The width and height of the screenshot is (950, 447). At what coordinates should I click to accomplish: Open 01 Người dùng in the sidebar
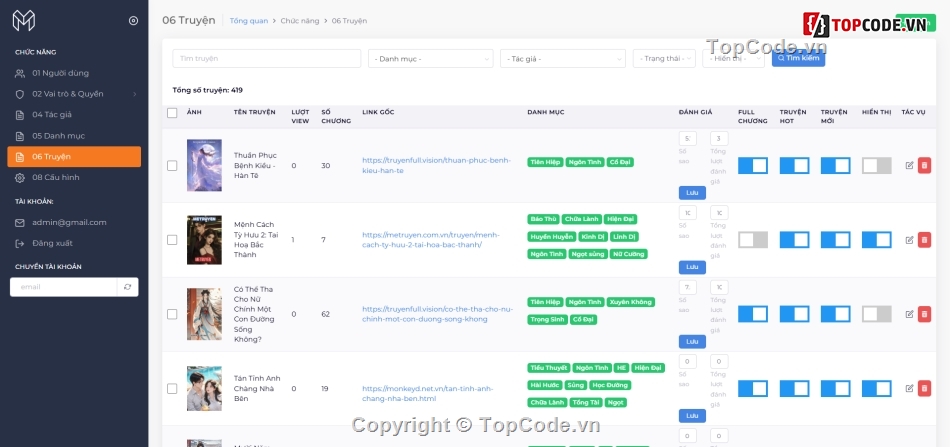click(x=60, y=73)
